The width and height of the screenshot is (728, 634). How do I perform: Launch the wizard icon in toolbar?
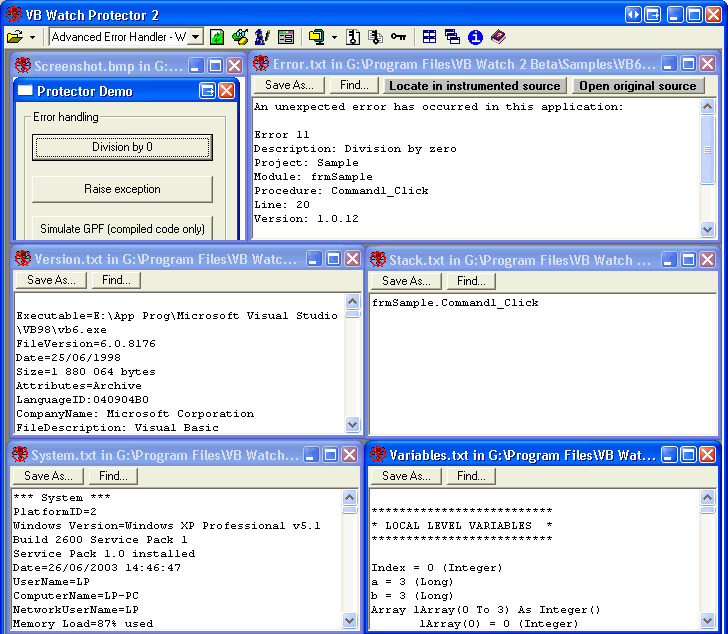coord(262,37)
